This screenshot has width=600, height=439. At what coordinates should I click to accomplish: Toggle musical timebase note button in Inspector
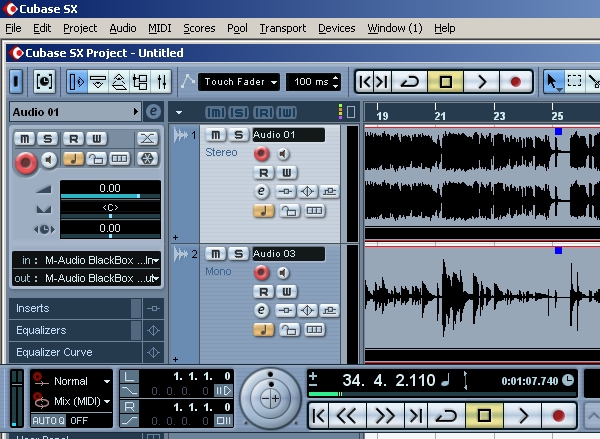pyautogui.click(x=73, y=159)
